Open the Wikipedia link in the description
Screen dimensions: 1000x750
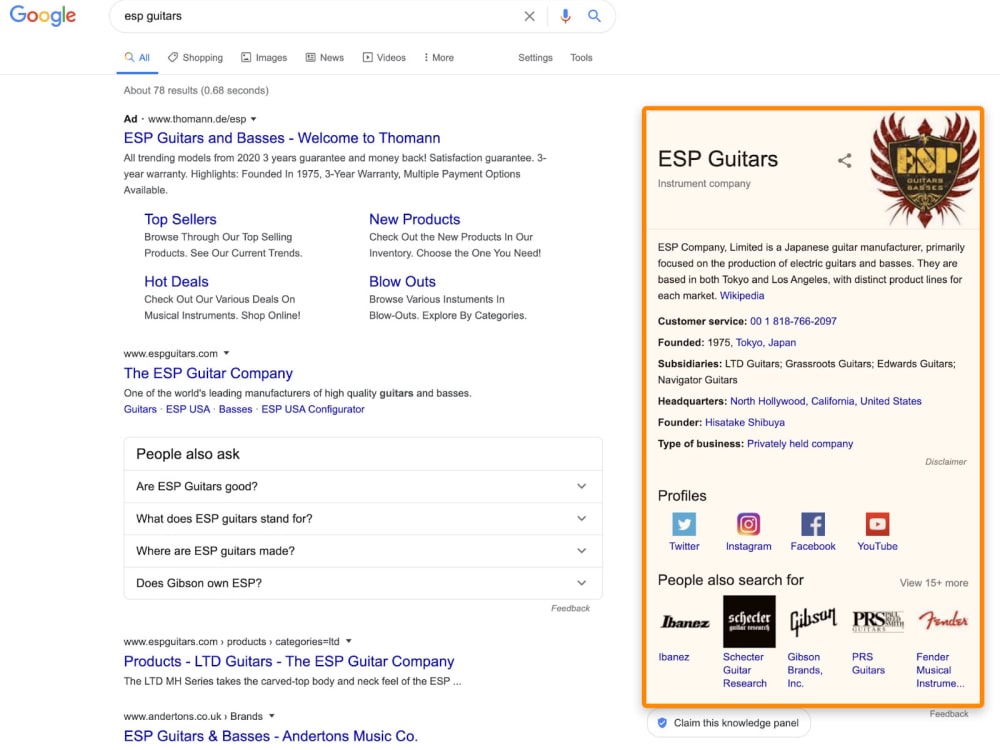pos(742,296)
